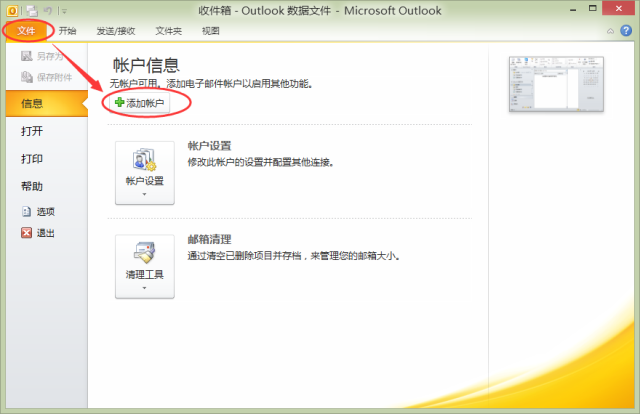This screenshot has height=414, width=640.
Task: Open the 发送/接收 ribbon tab
Action: (x=116, y=31)
